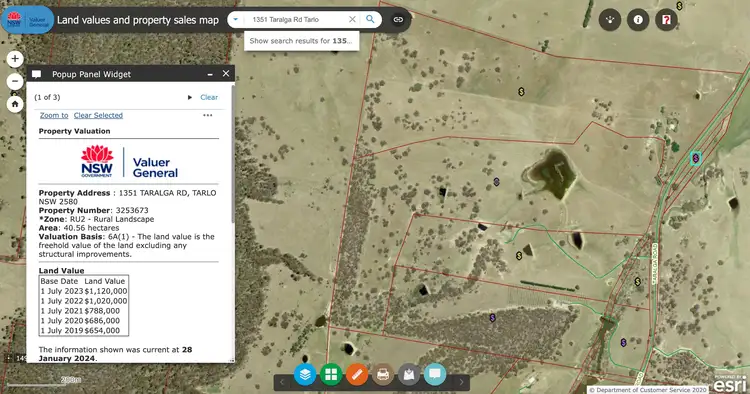This screenshot has height=394, width=750.
Task: Click the esri logo at bottom right
Action: (x=730, y=383)
